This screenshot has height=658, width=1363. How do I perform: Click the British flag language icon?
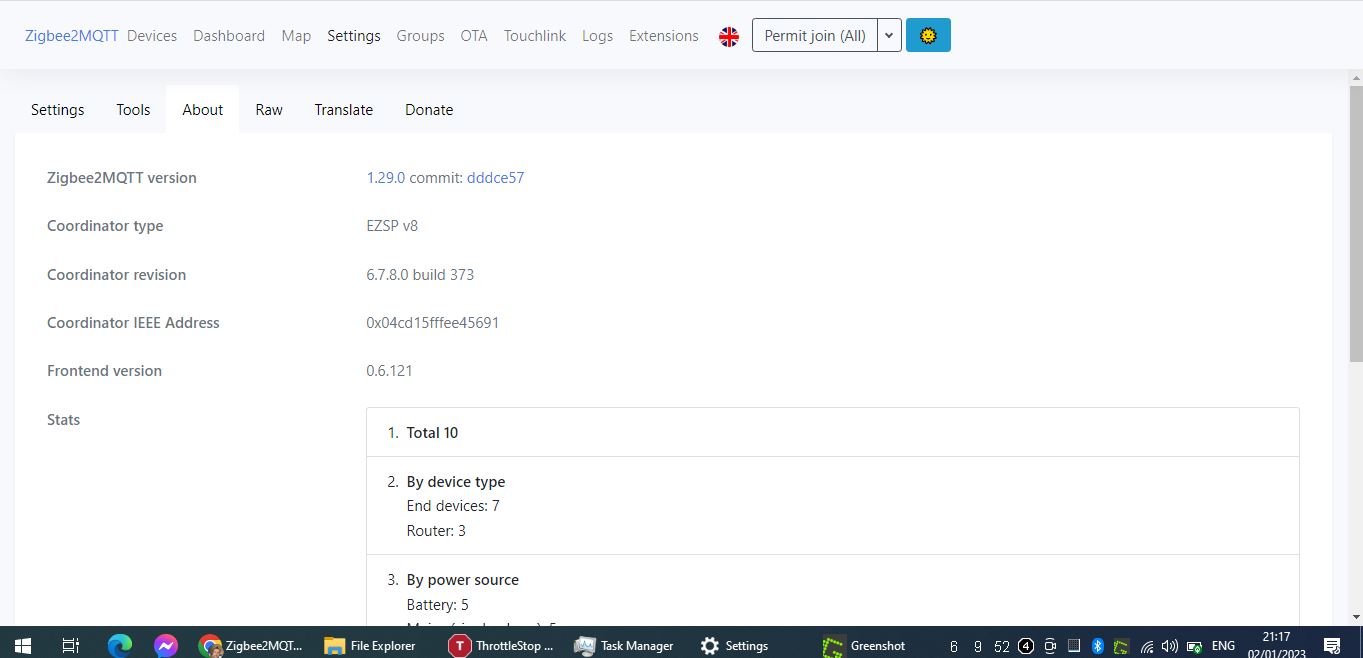coord(729,35)
